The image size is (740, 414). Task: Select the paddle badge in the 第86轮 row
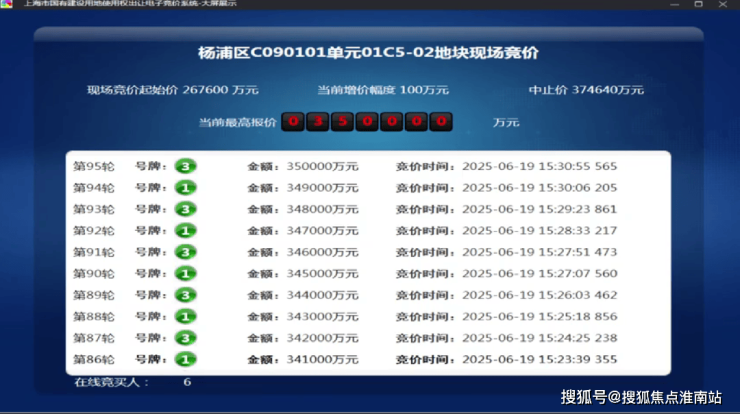pyautogui.click(x=185, y=359)
